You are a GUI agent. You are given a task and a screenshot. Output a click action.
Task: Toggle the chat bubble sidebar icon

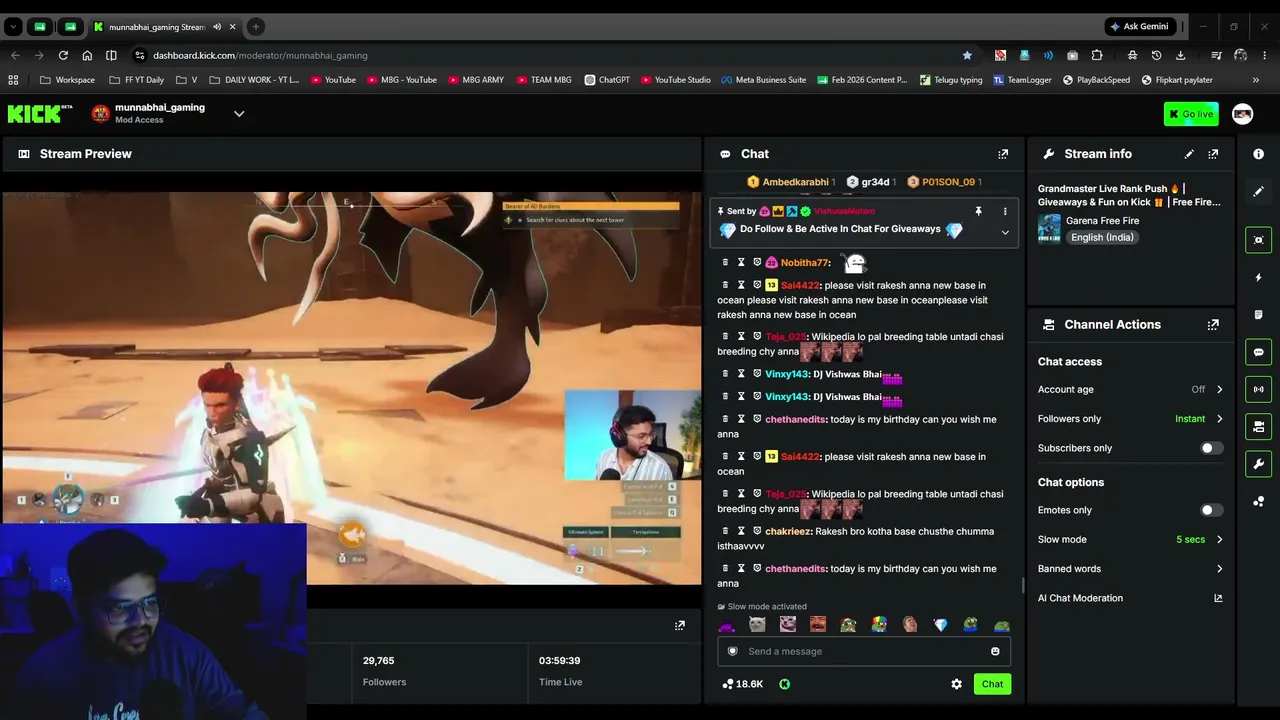pyautogui.click(x=1258, y=352)
